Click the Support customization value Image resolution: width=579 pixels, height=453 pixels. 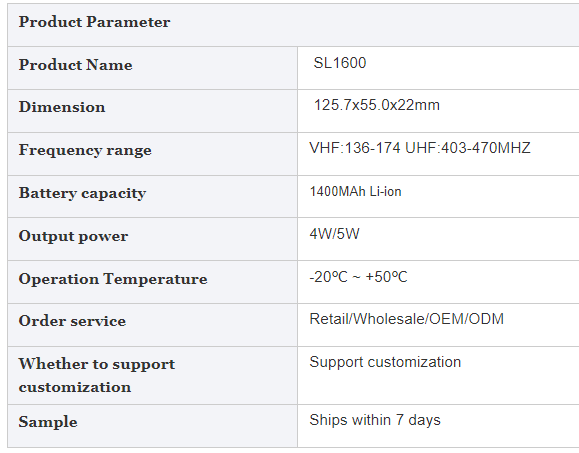coord(385,362)
